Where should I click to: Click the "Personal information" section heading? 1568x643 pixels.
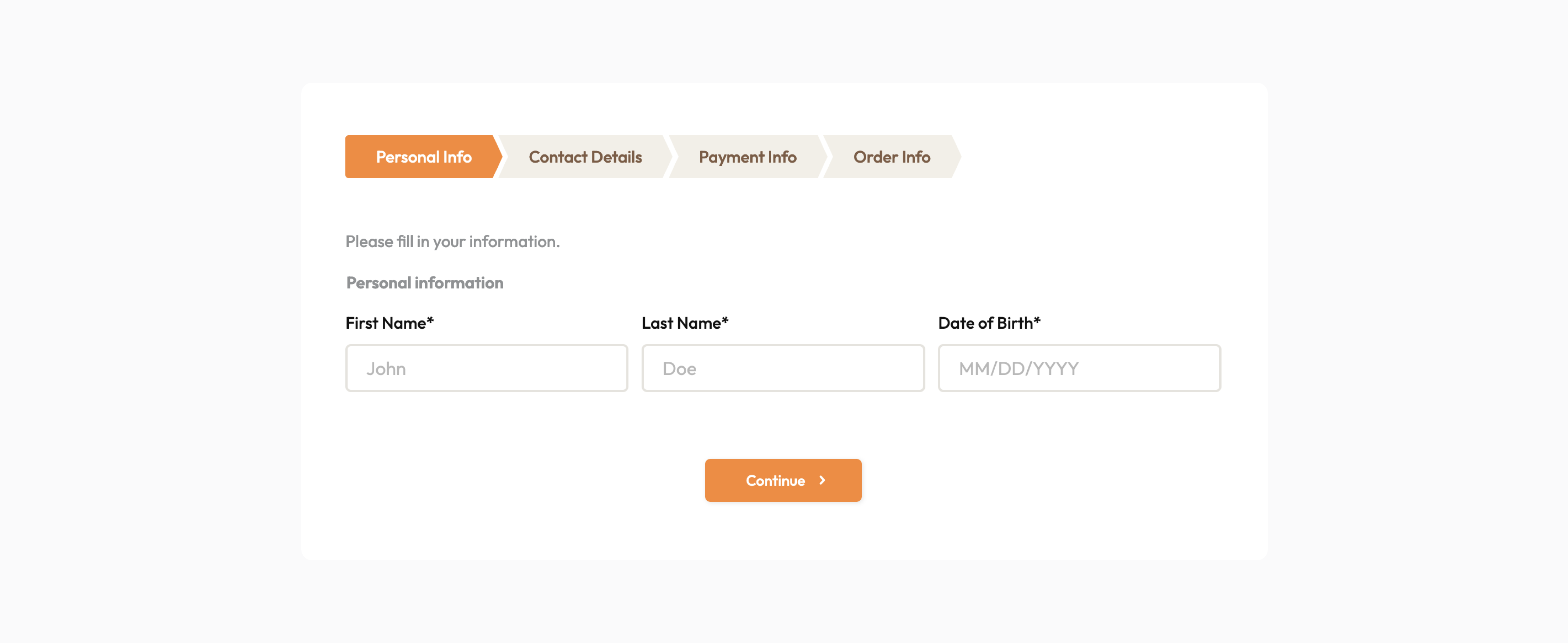(424, 283)
